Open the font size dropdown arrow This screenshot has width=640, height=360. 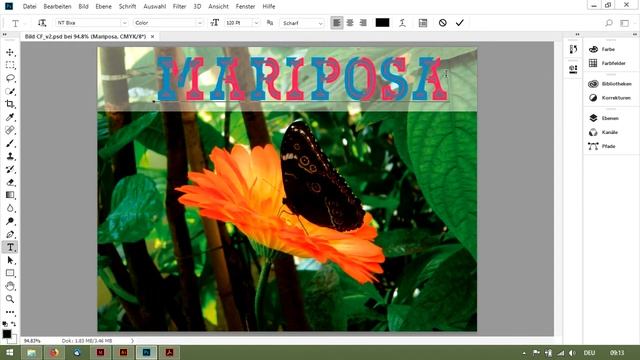tap(256, 23)
